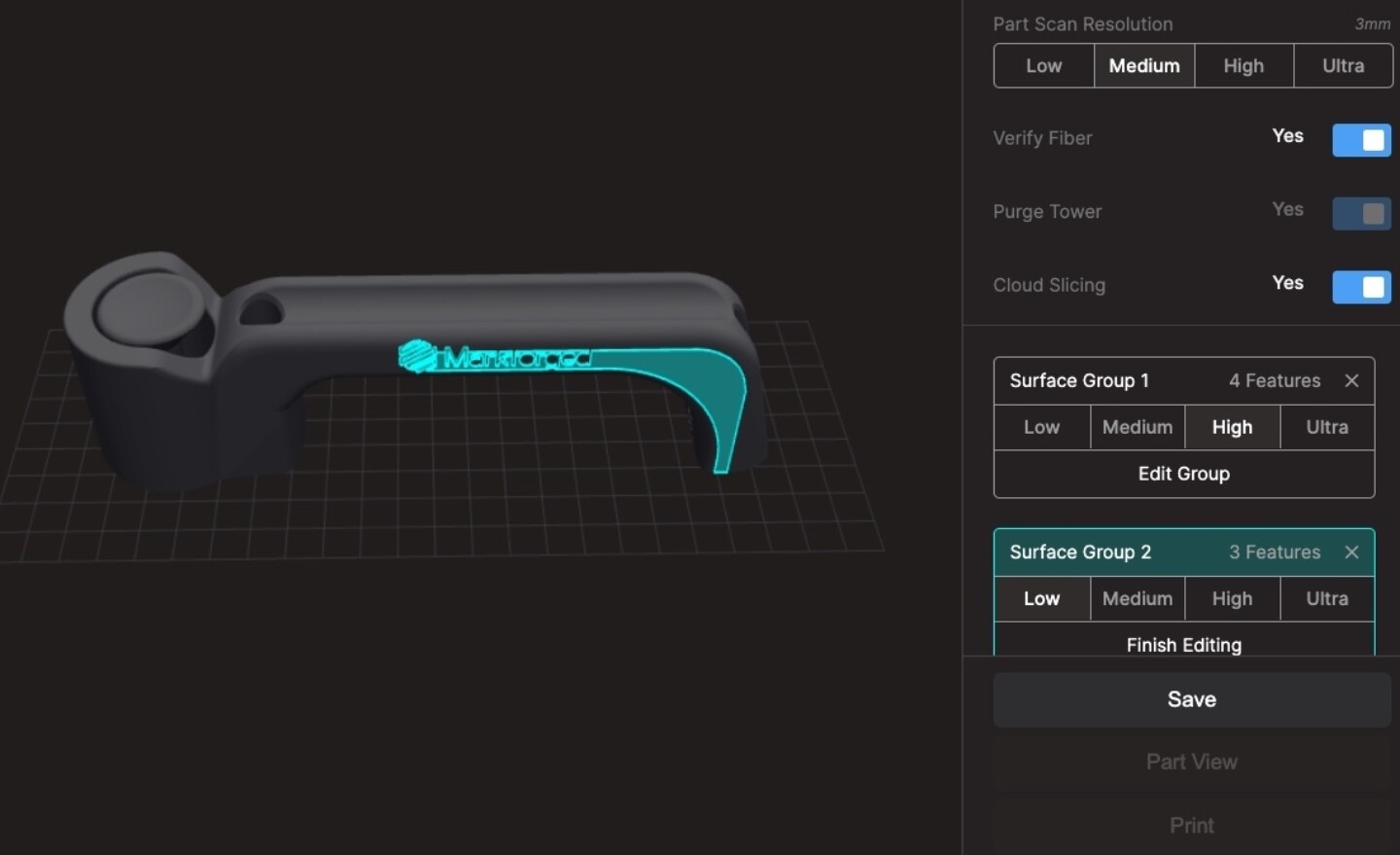
Task: Click Edit Group for Surface Group 1
Action: coord(1183,474)
